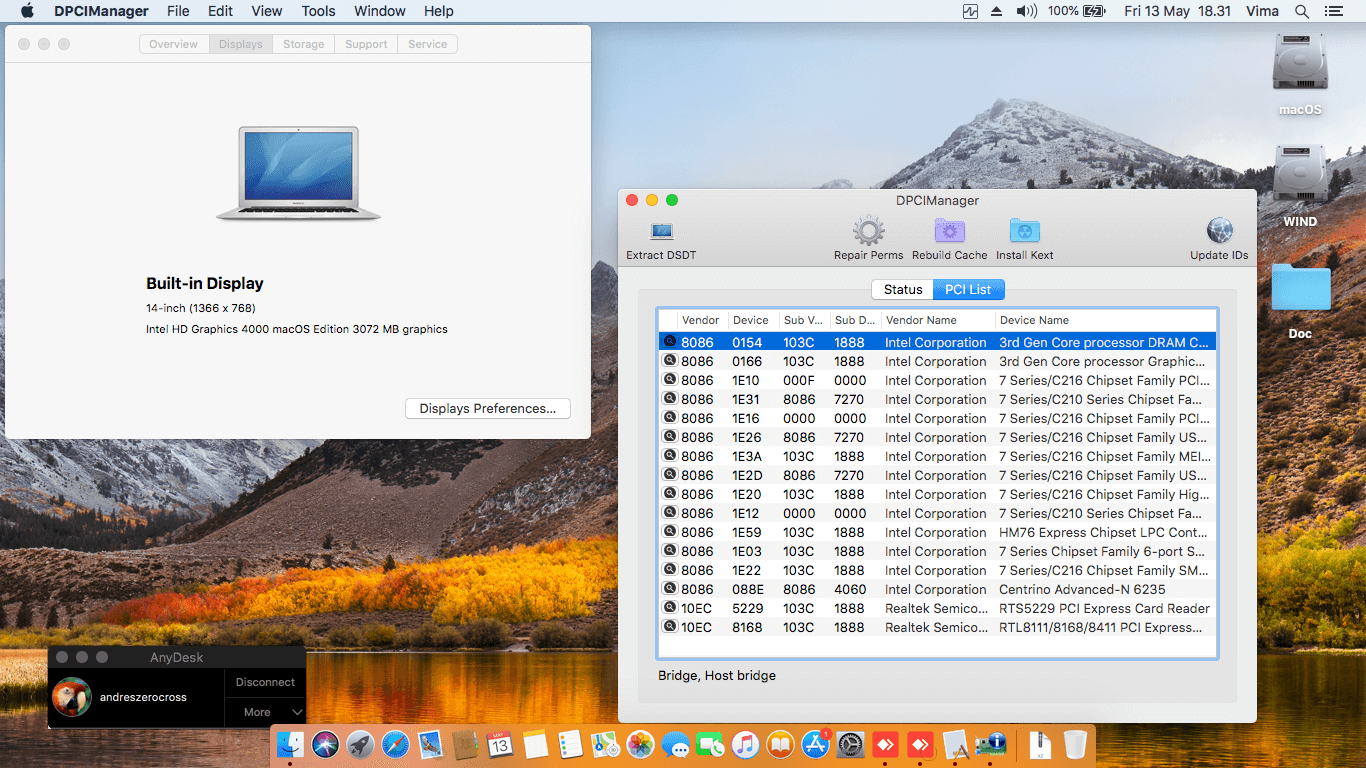Select the RTL8111/8168/8411 PCI Express row
Screen dimensions: 1366x768
(937, 627)
